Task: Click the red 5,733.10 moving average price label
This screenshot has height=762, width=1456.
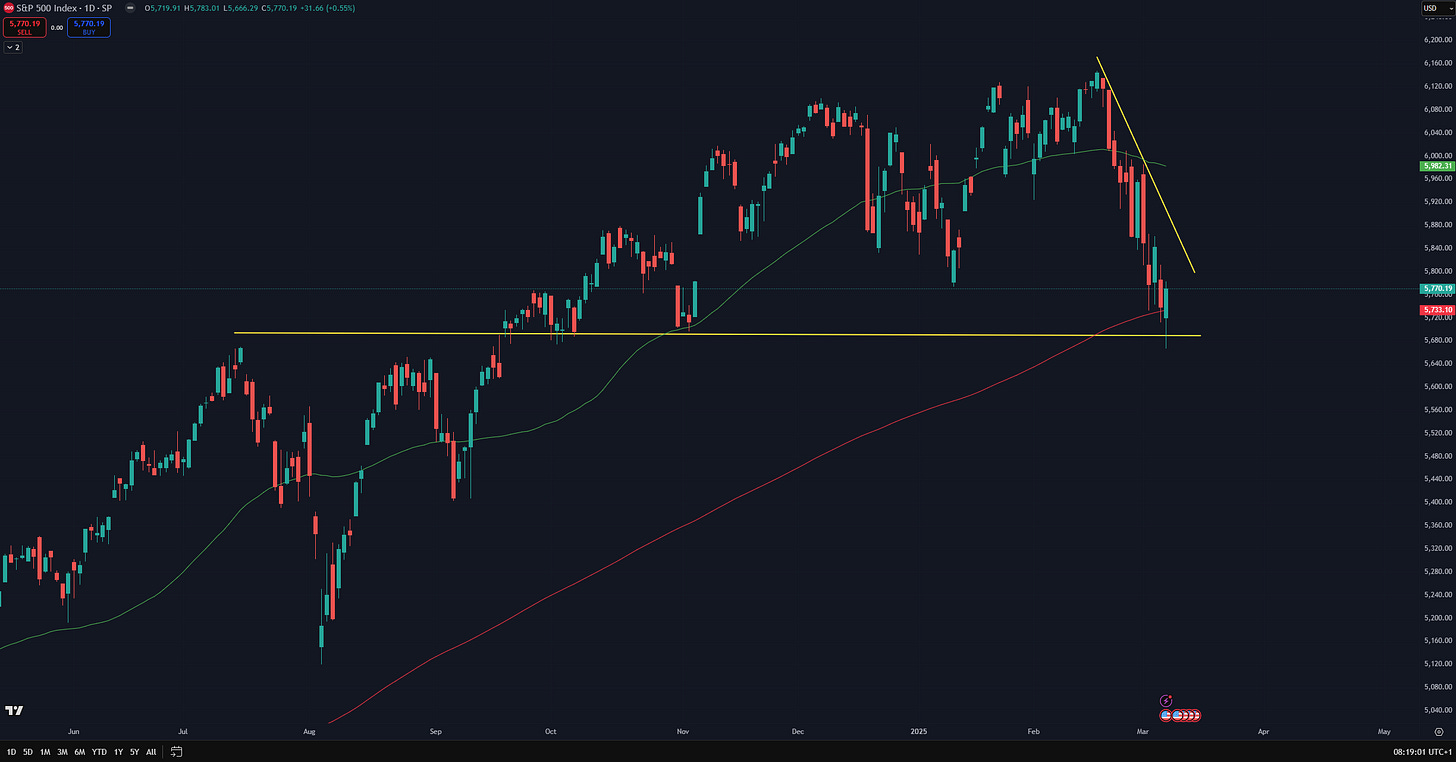Action: (1436, 311)
